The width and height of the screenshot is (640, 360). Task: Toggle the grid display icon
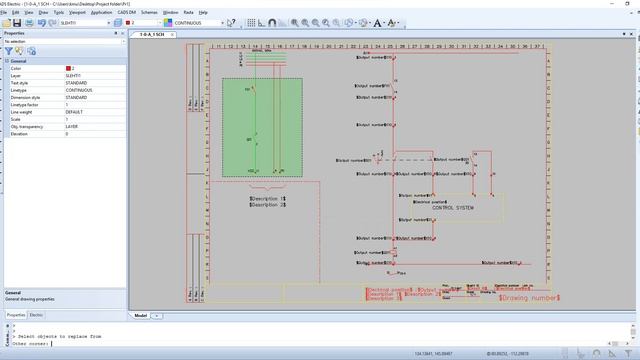(251, 23)
